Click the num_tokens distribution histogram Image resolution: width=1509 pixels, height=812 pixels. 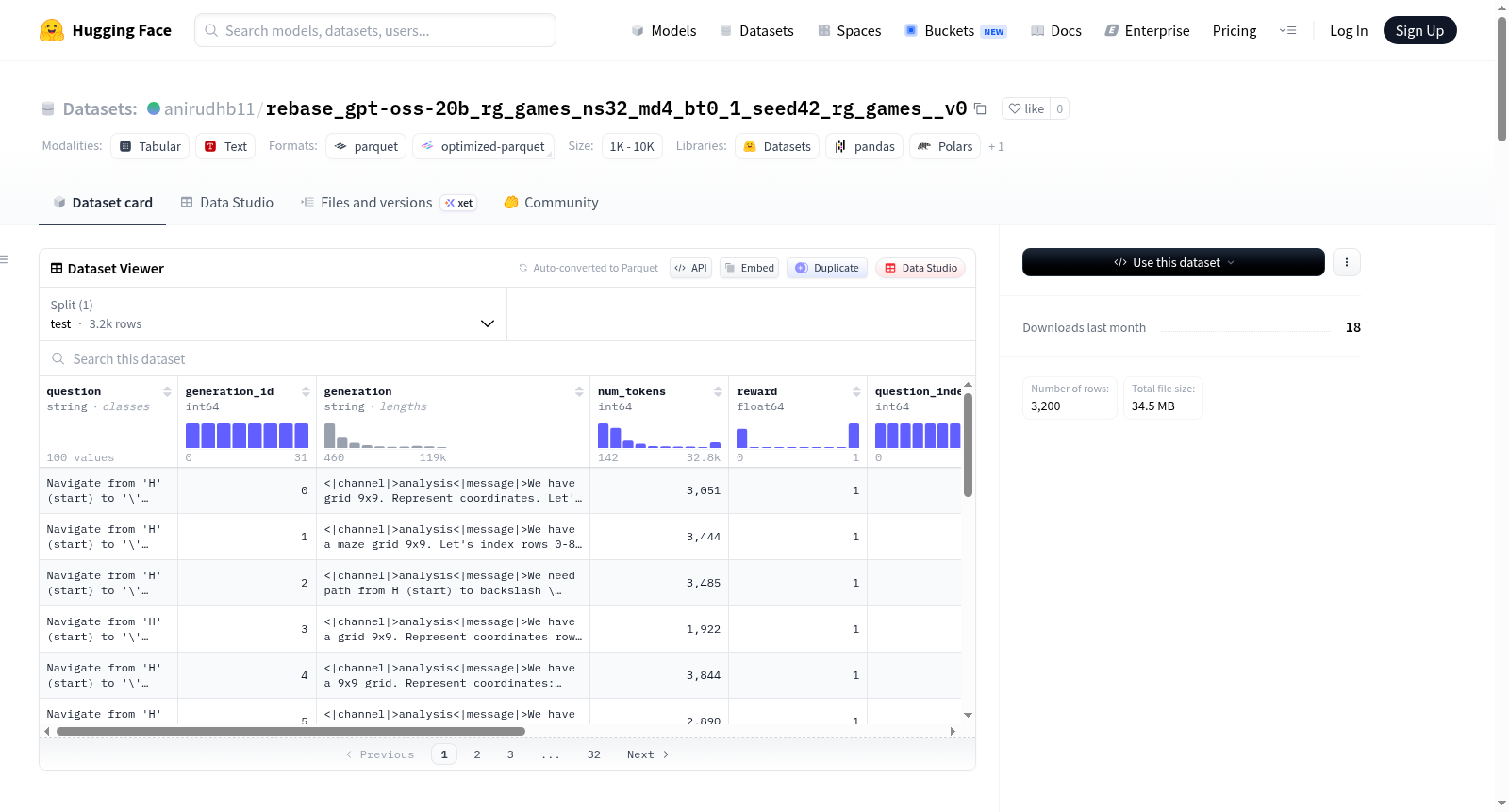659,436
